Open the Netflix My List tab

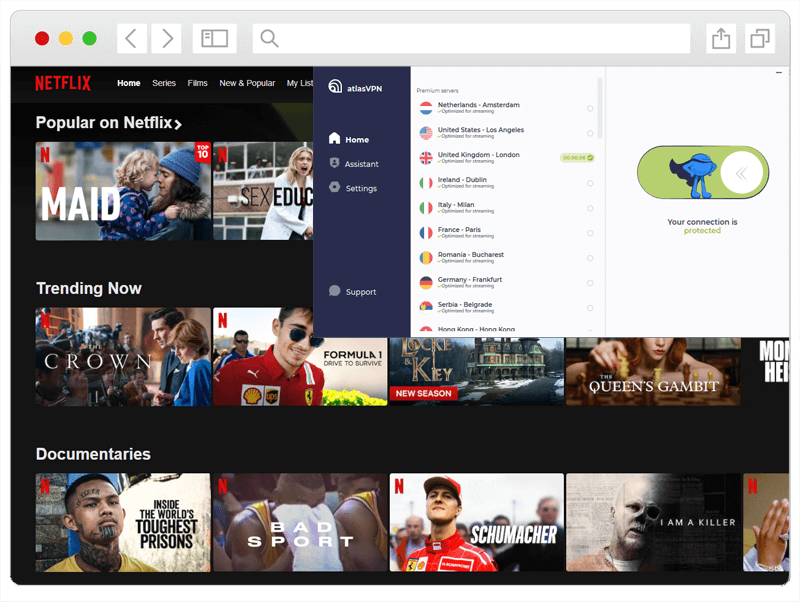[x=299, y=83]
